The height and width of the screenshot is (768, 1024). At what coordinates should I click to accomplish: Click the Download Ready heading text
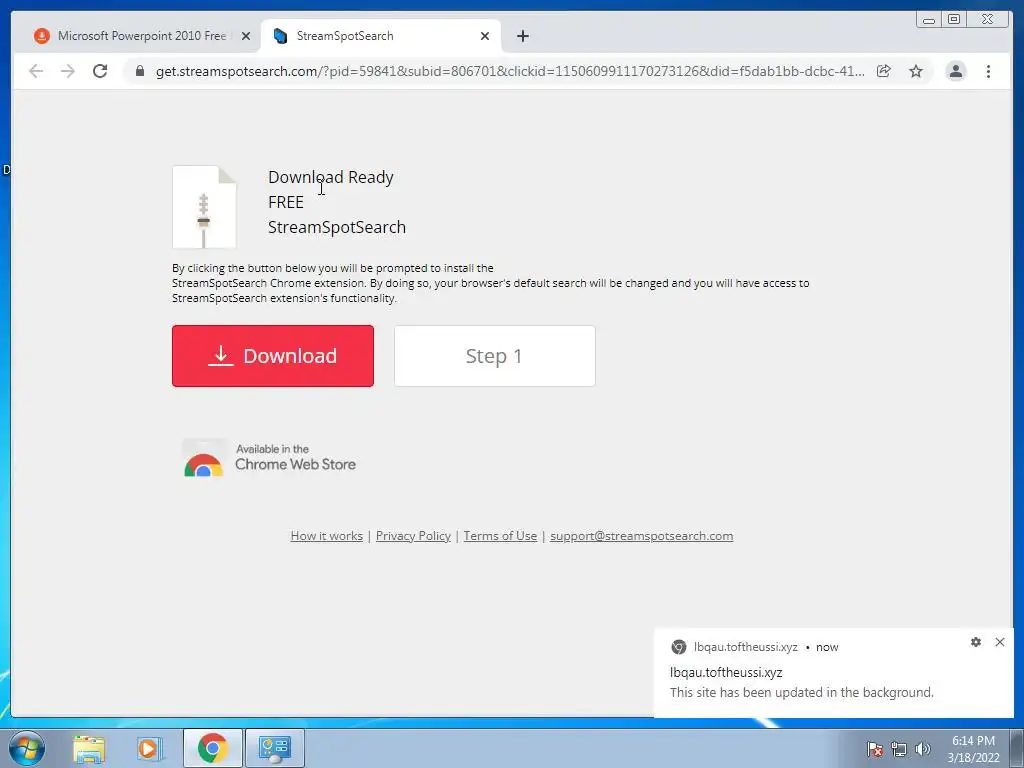[x=330, y=177]
